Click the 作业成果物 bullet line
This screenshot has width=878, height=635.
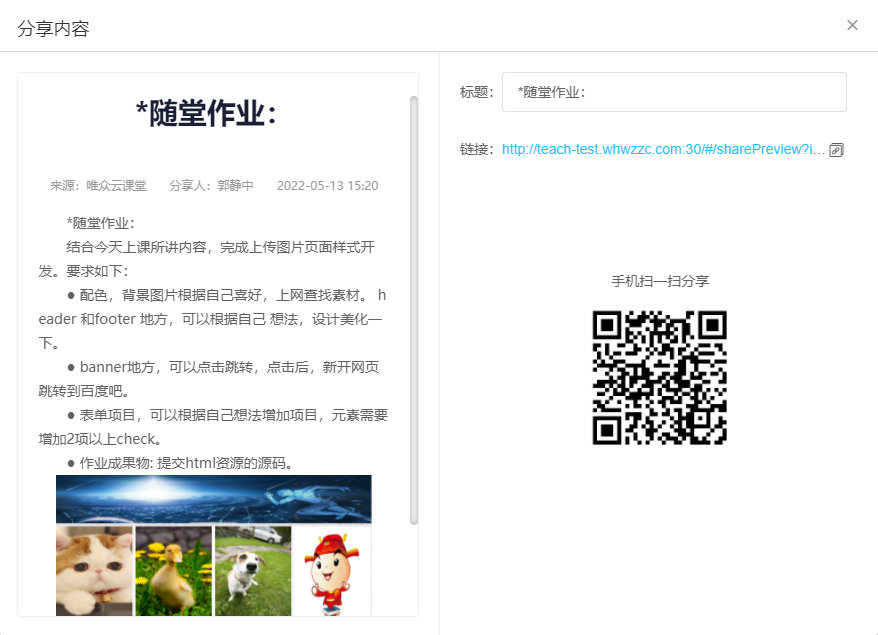[179, 463]
